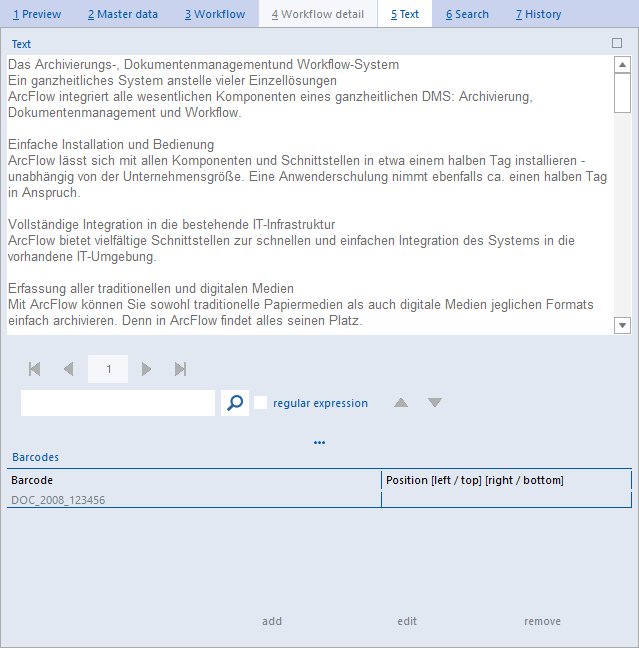Viewport: 639px width, 648px height.
Task: Click the Barcode column header
Action: [x=194, y=480]
